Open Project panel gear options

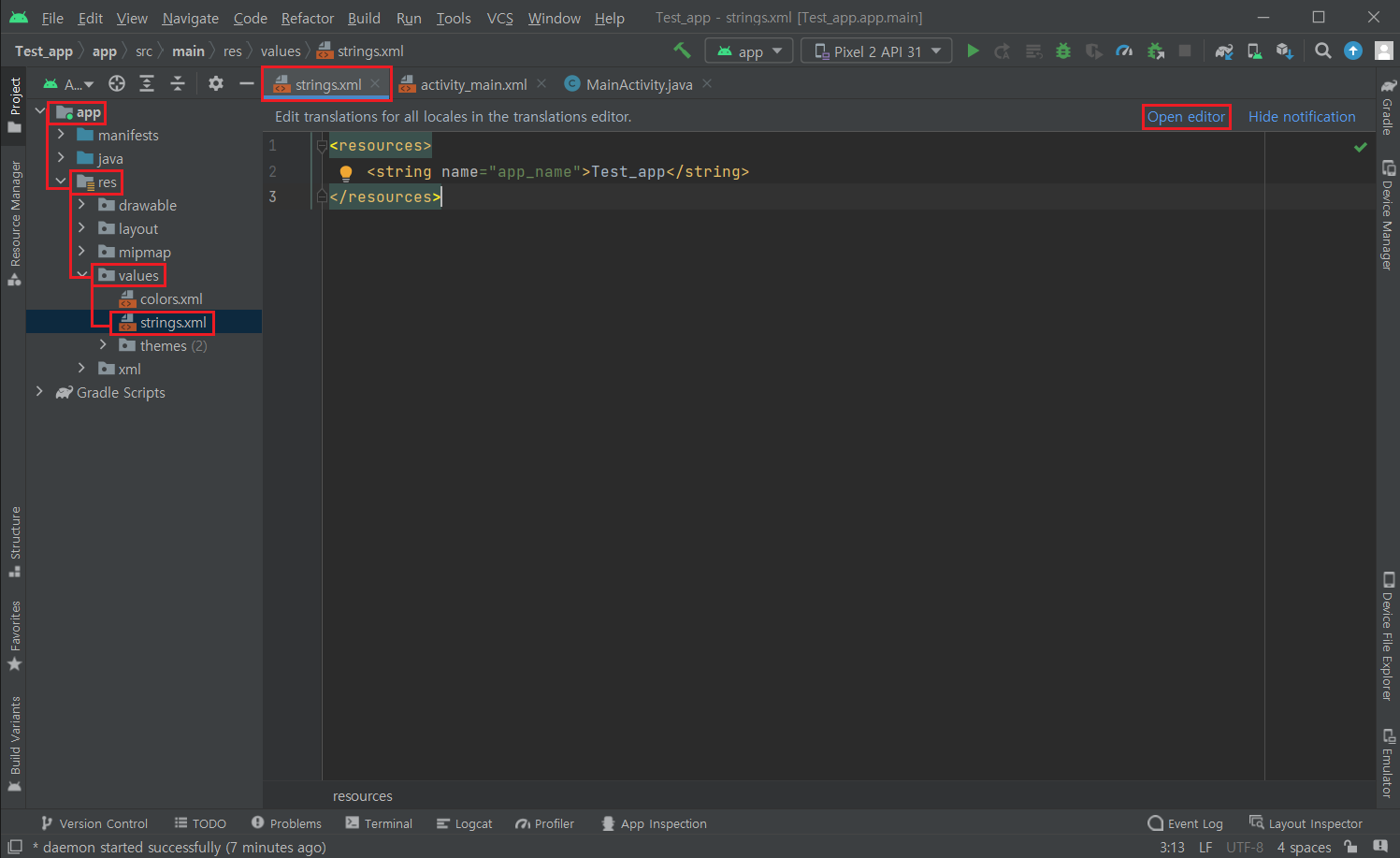pos(216,83)
